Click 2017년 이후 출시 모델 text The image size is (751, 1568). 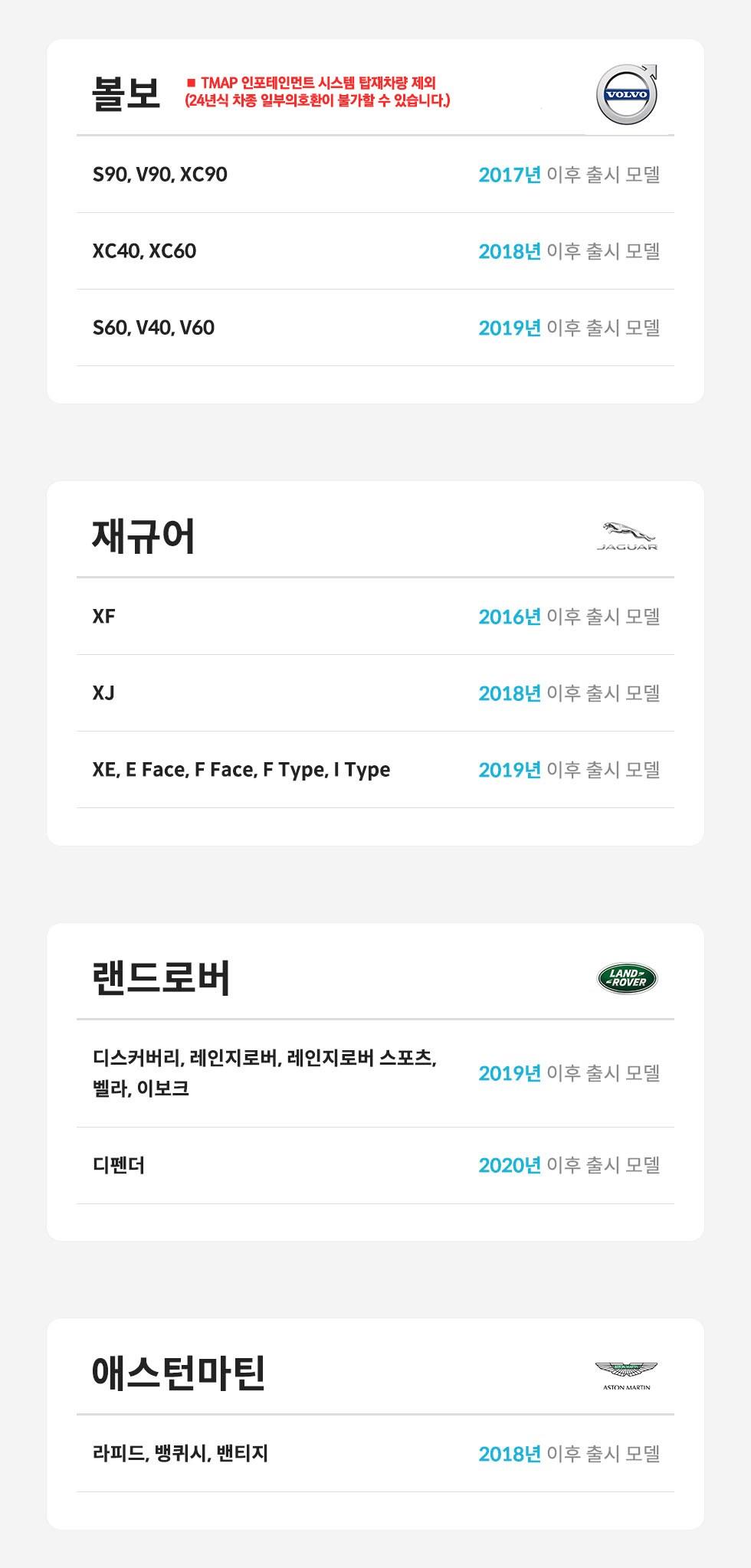coord(569,175)
